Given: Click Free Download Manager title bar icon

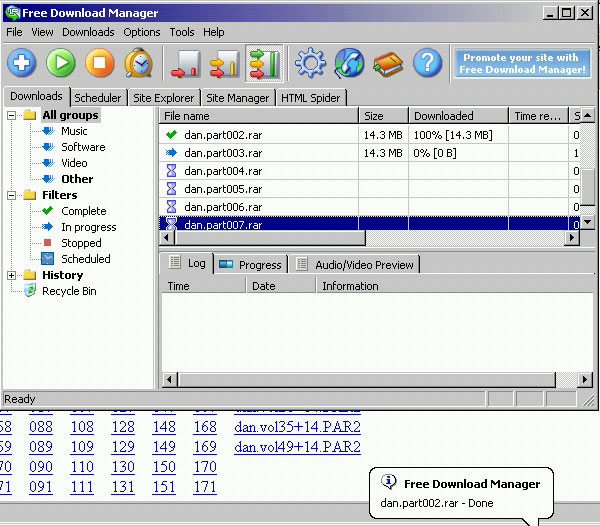Looking at the screenshot, I should pos(13,13).
